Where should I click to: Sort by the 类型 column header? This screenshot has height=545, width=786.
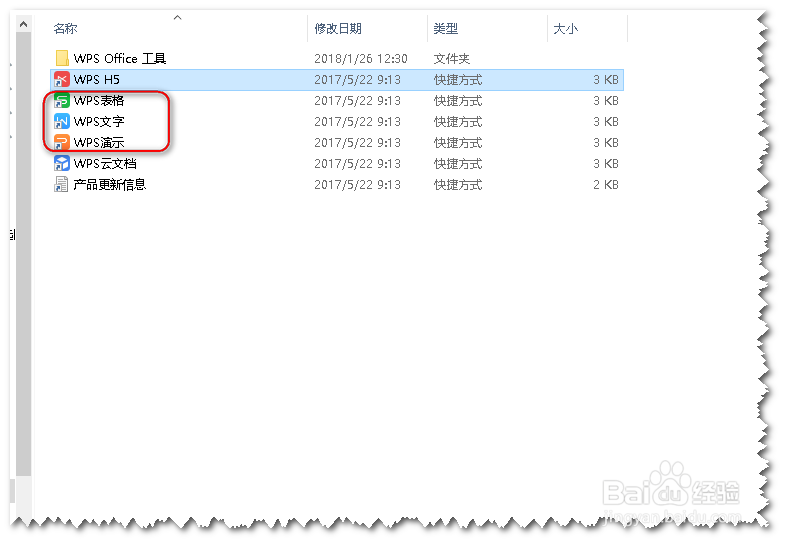click(x=446, y=29)
